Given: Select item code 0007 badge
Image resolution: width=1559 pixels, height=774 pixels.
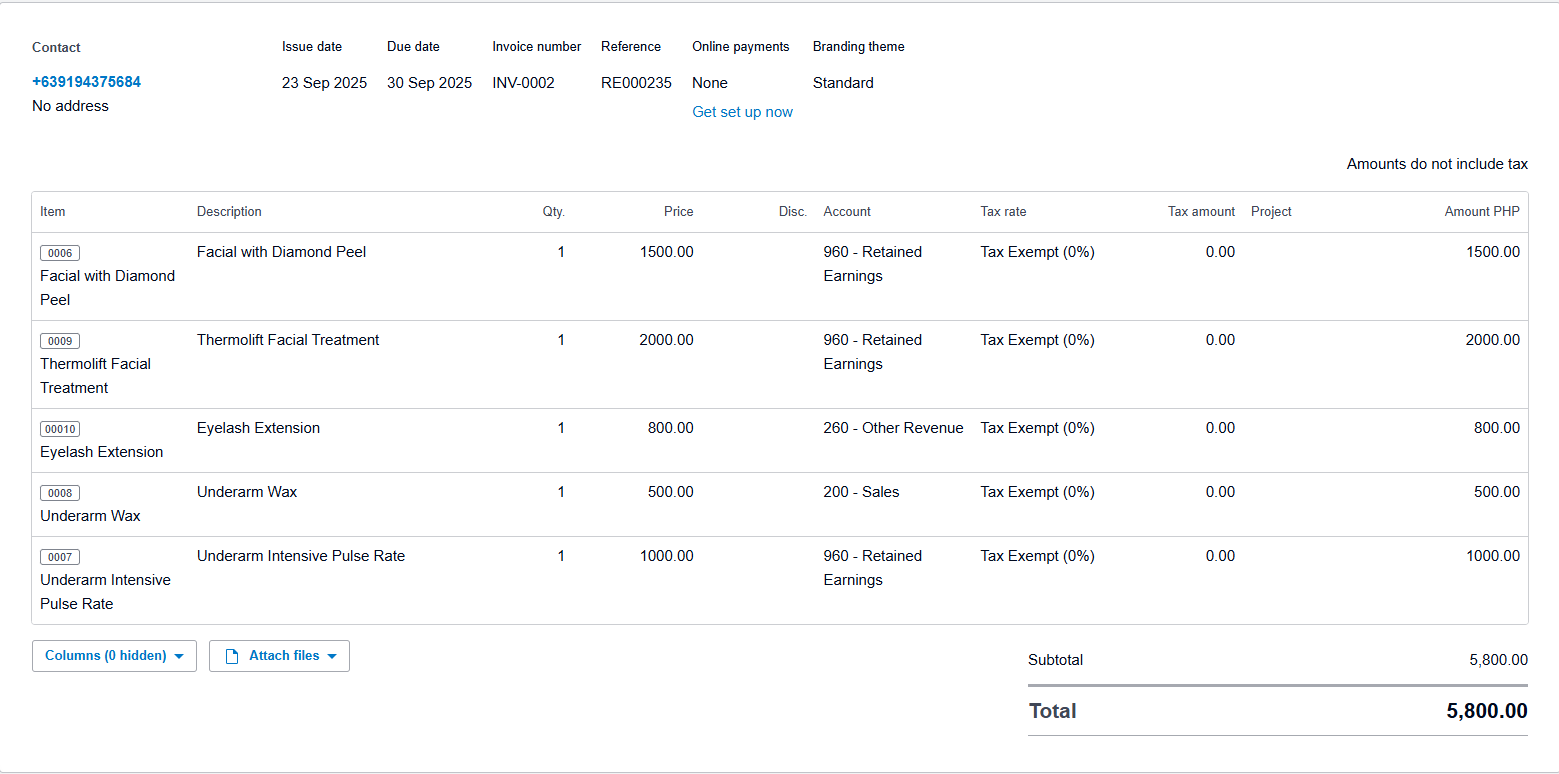Looking at the screenshot, I should point(60,557).
